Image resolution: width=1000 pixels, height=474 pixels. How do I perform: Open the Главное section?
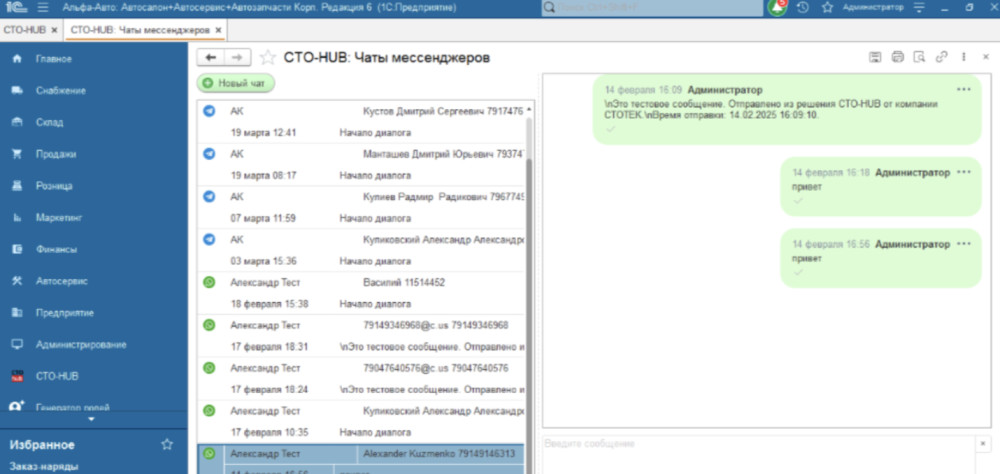pos(54,59)
